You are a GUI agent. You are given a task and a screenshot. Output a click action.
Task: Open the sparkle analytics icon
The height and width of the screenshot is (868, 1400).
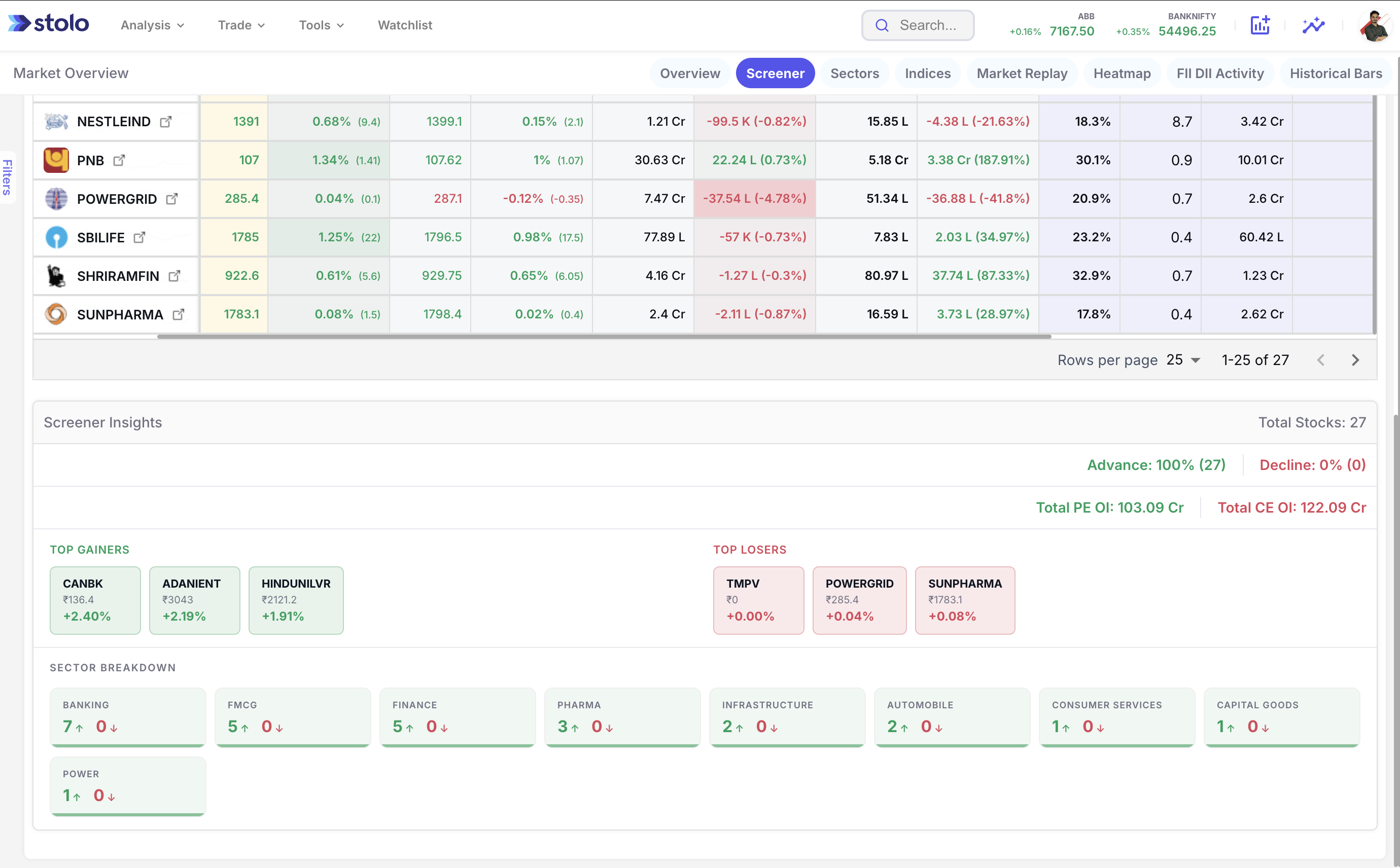point(1313,25)
